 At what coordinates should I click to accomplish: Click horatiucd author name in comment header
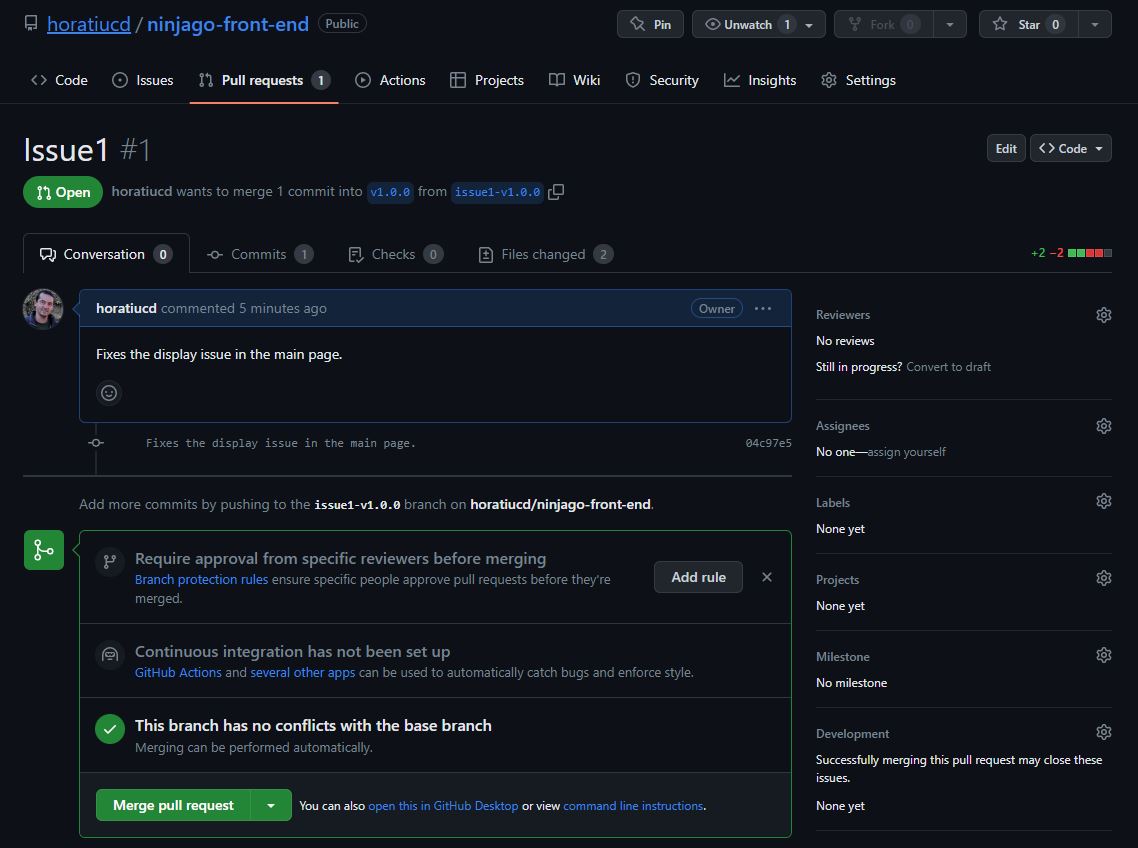(x=126, y=309)
